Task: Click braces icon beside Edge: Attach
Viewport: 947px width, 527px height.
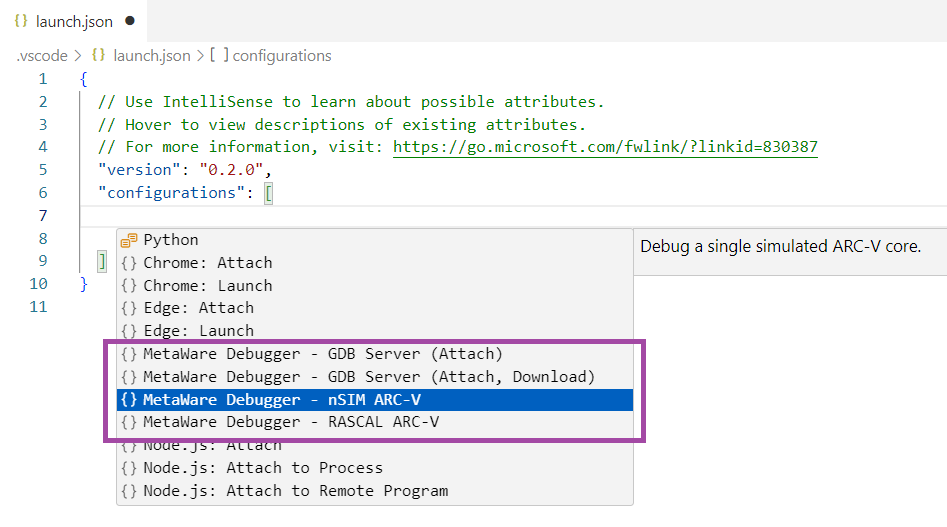Action: coord(129,308)
